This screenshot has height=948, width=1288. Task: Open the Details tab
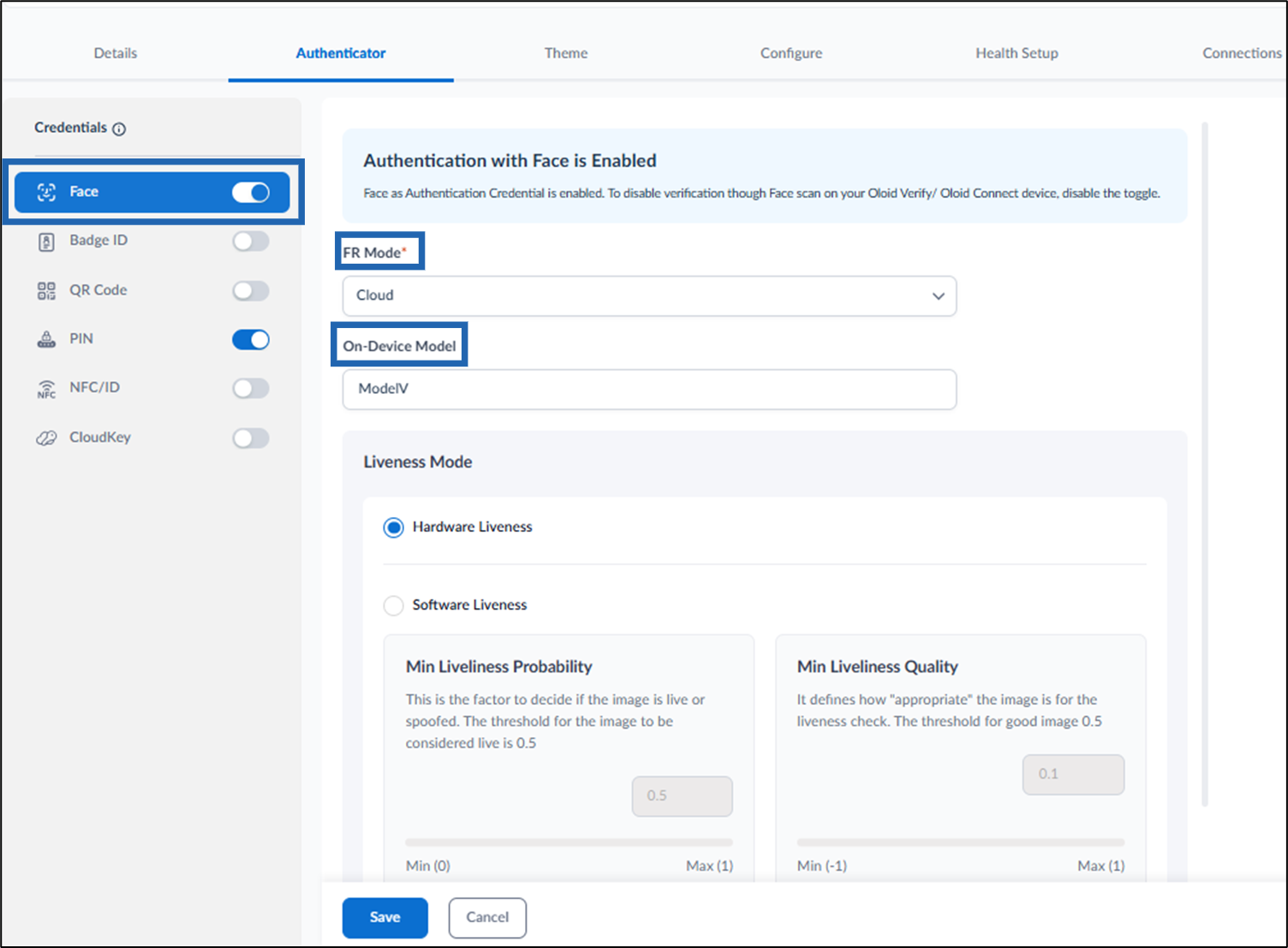[116, 53]
